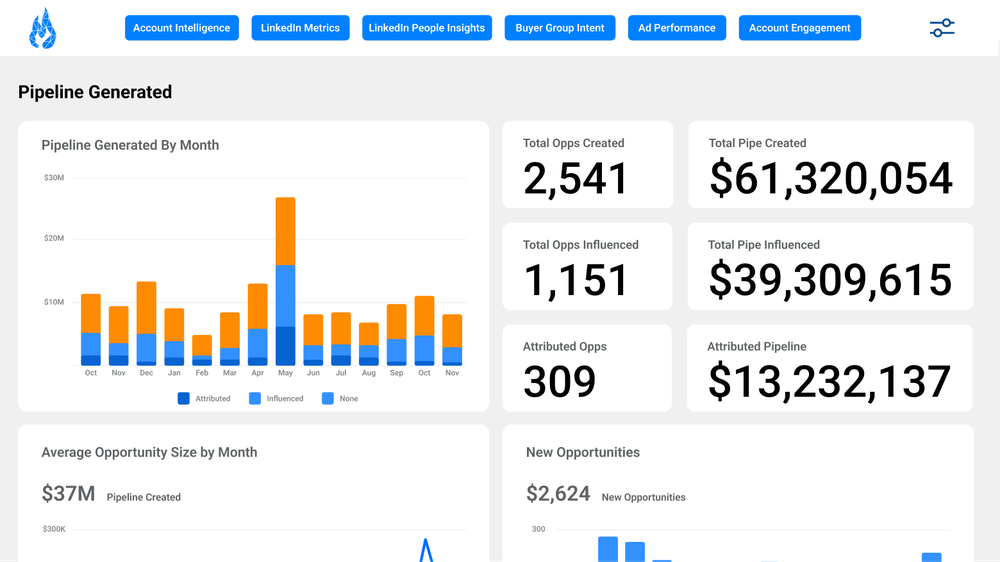1000x562 pixels.
Task: Select the Feb bar in pipeline chart
Action: [x=202, y=350]
